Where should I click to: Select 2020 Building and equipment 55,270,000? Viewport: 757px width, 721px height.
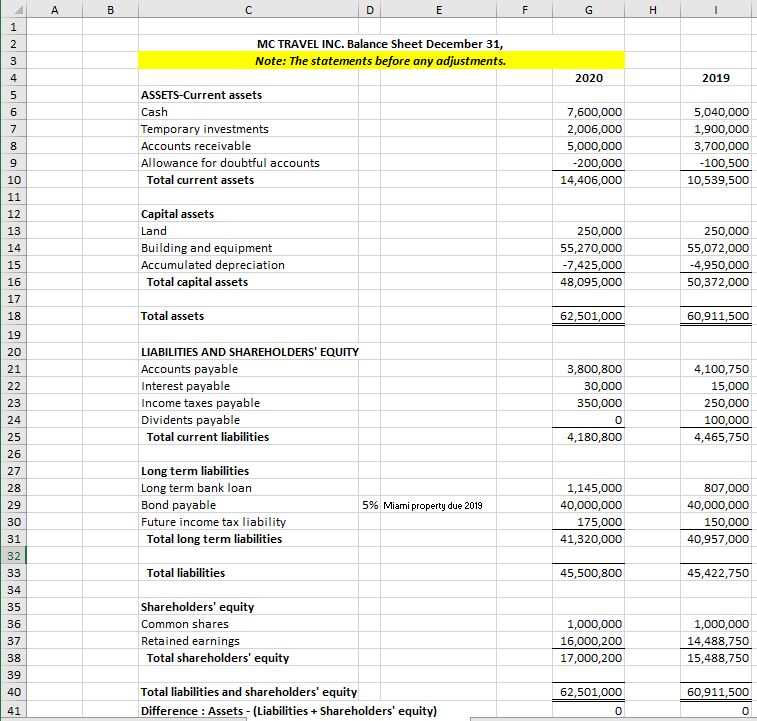pos(589,248)
